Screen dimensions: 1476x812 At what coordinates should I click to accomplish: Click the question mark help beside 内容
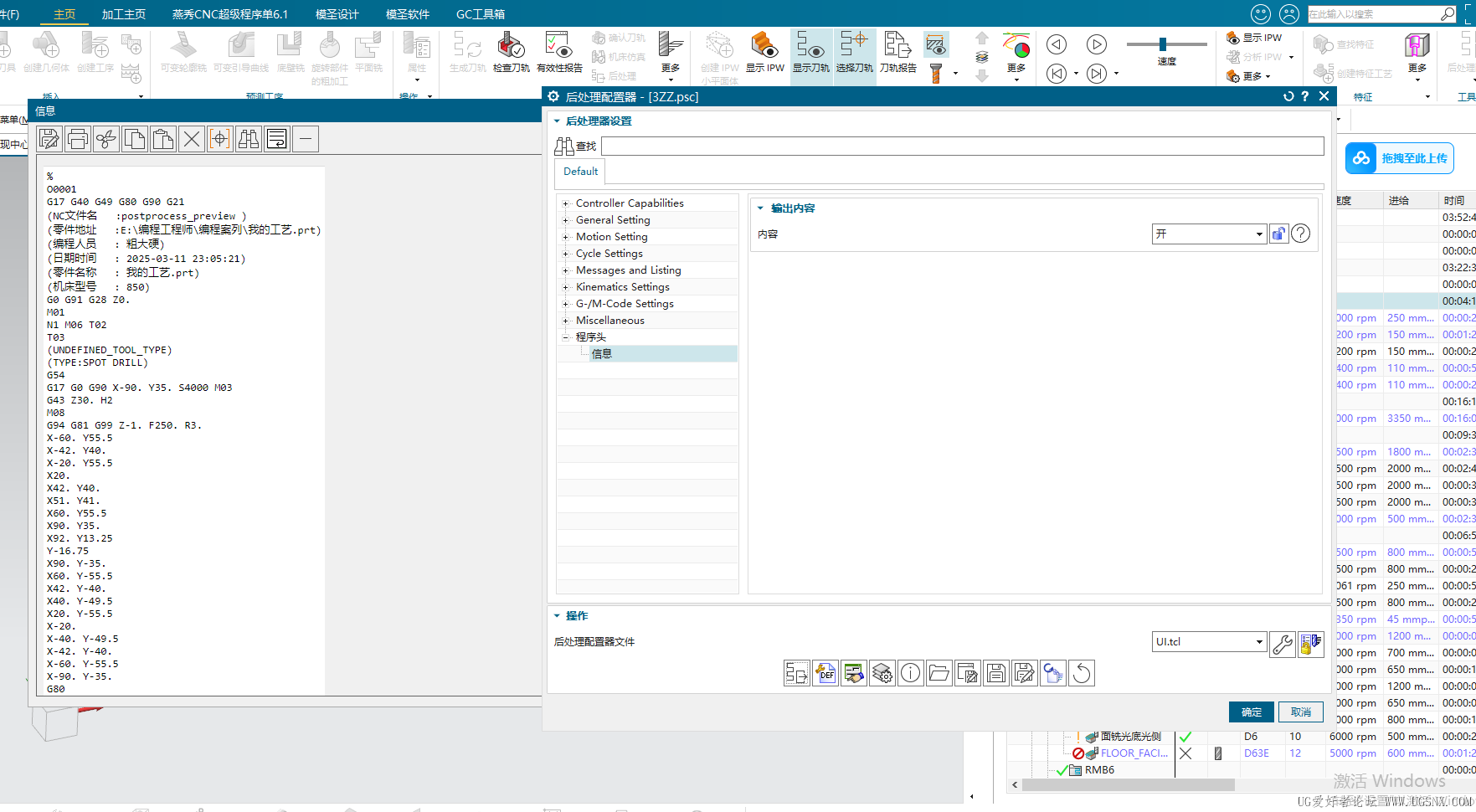coord(1300,234)
